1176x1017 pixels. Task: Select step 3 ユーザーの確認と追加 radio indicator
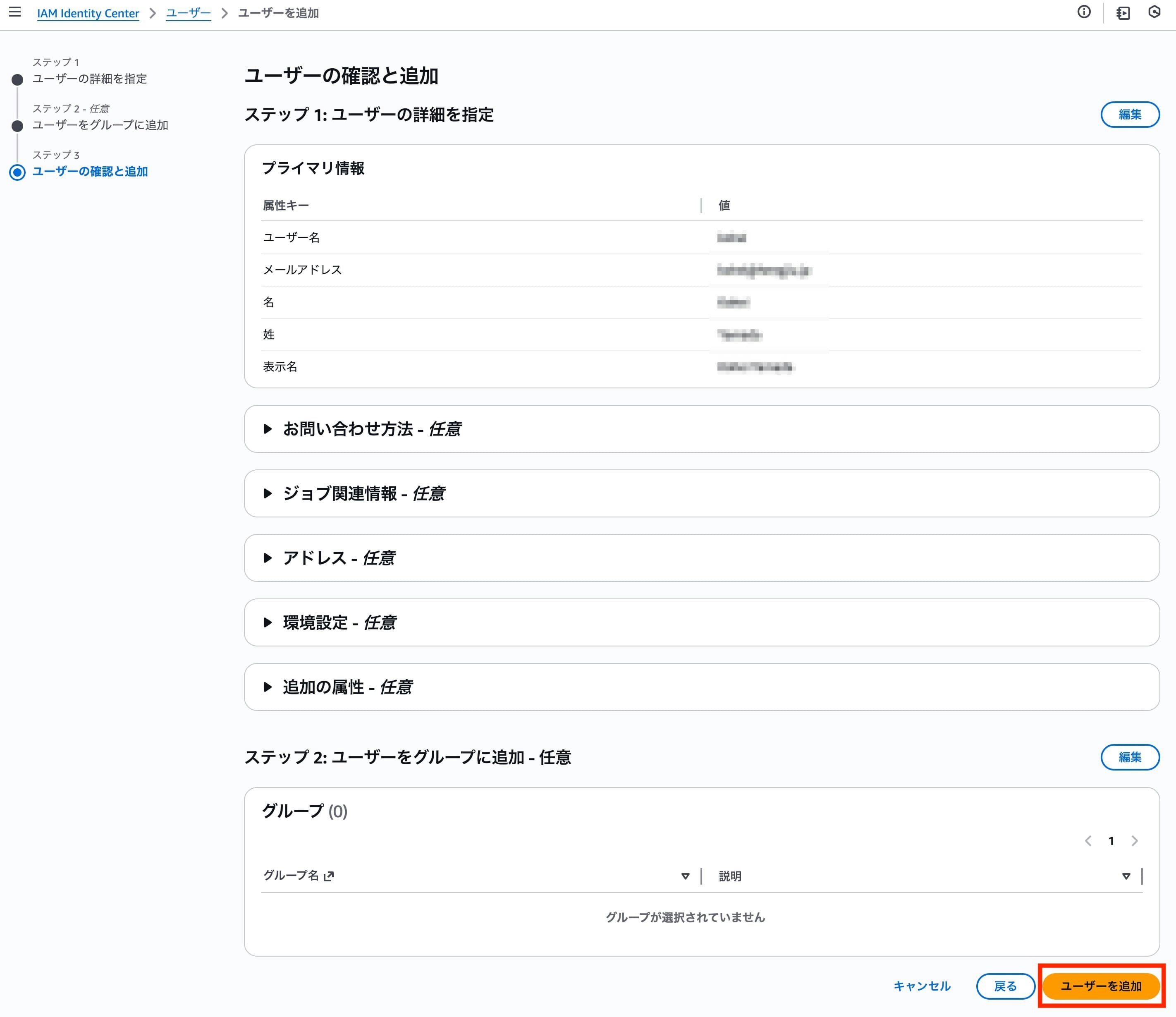(18, 172)
